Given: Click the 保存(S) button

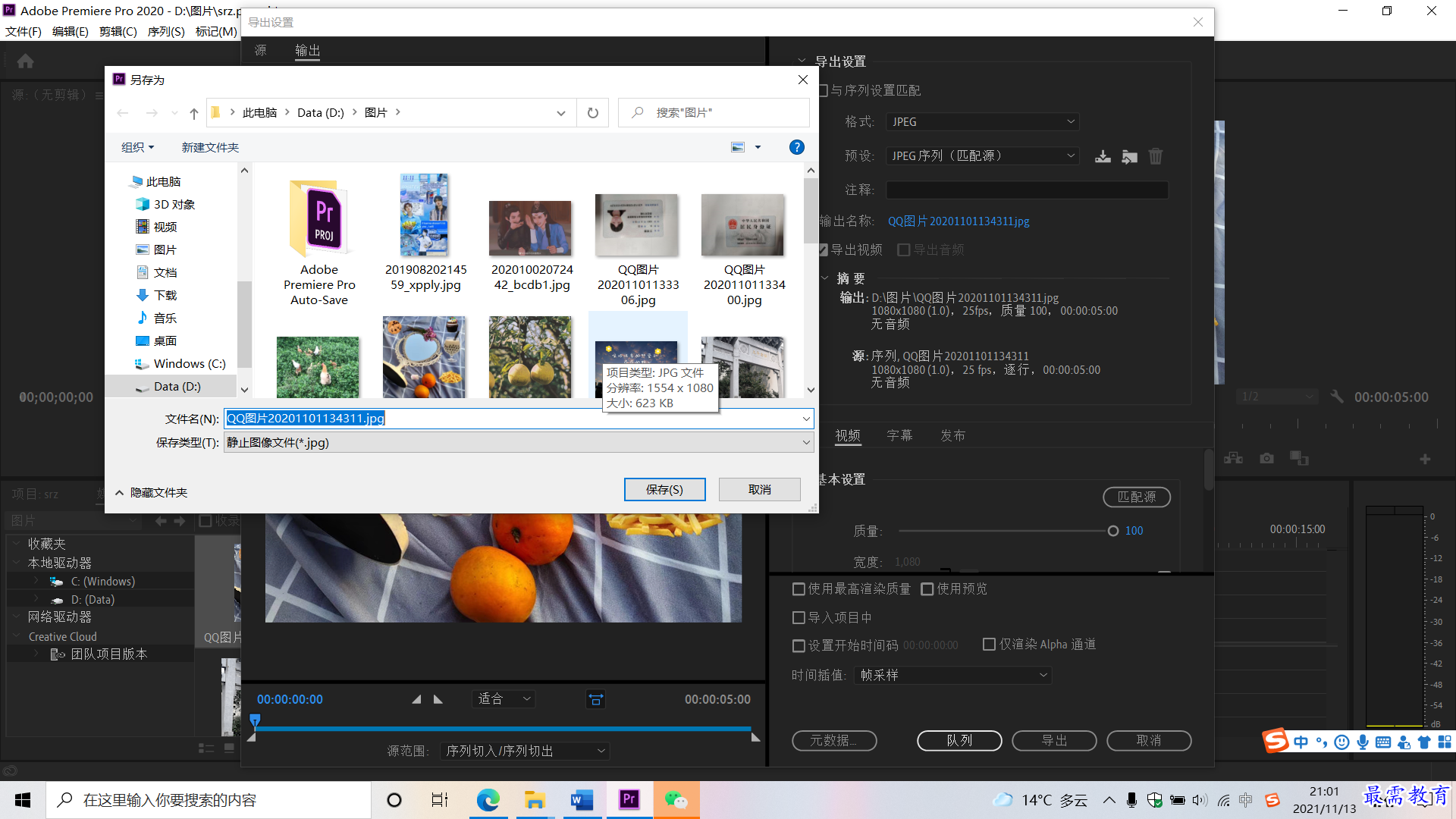Looking at the screenshot, I should pyautogui.click(x=664, y=489).
